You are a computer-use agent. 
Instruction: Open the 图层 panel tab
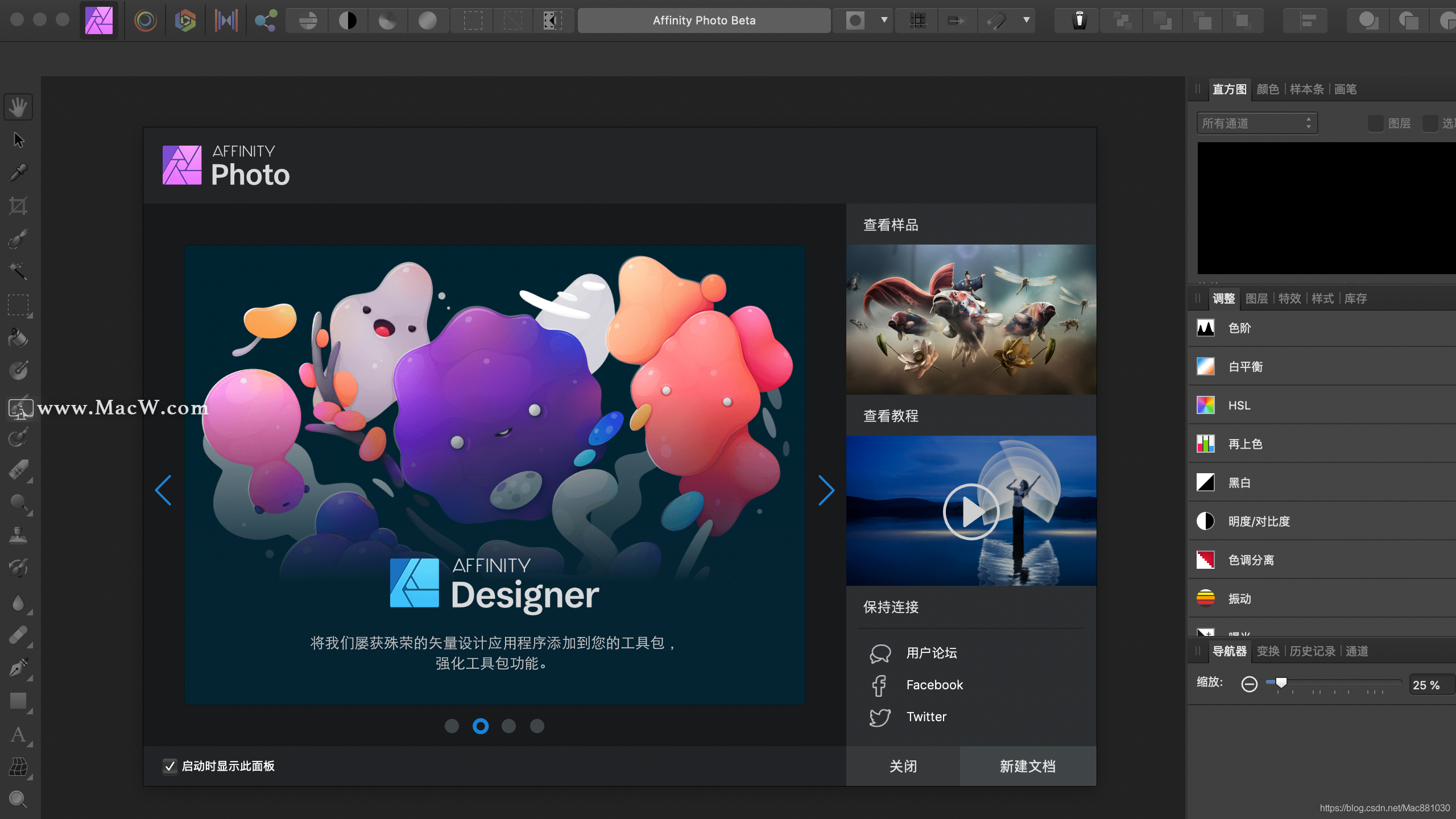1256,299
